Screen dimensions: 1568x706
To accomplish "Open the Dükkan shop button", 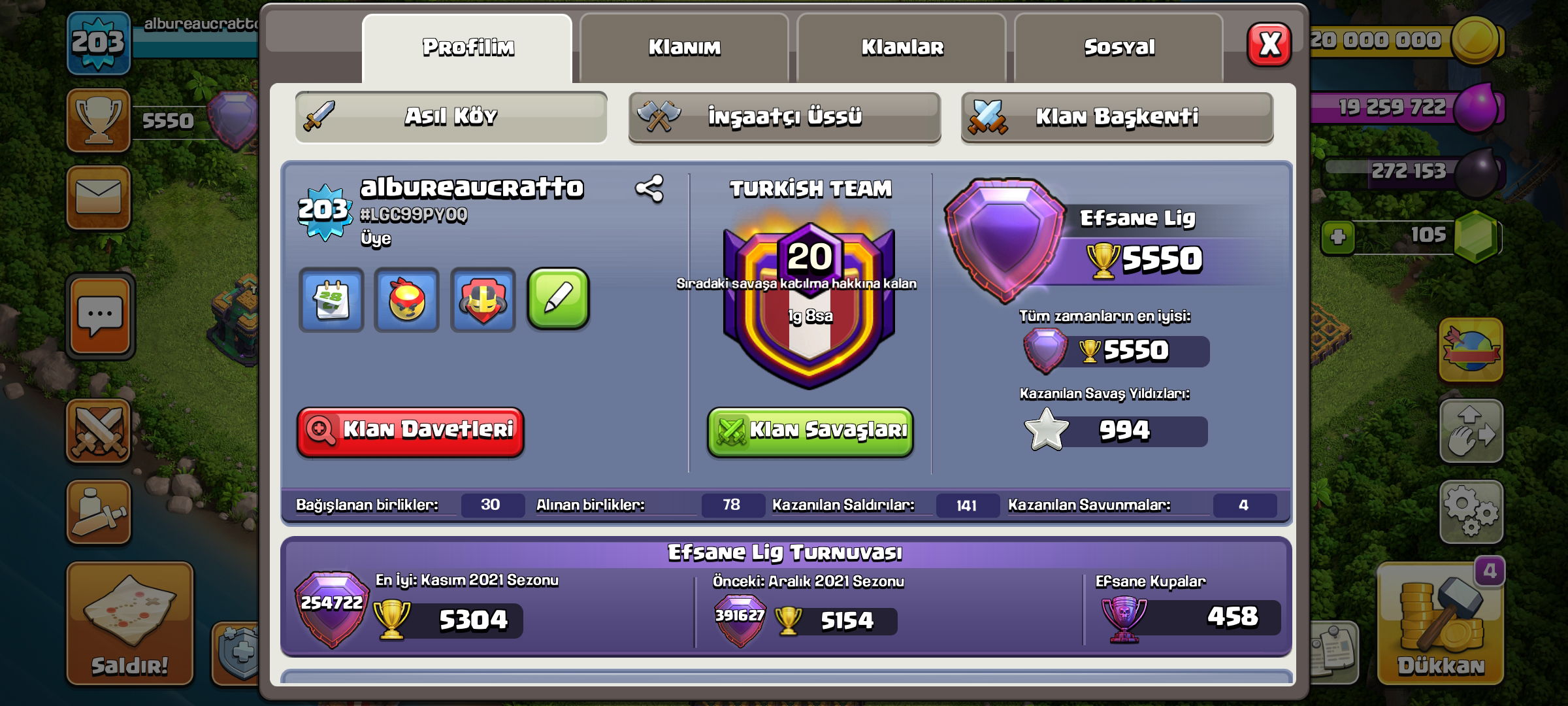I will coord(1440,624).
